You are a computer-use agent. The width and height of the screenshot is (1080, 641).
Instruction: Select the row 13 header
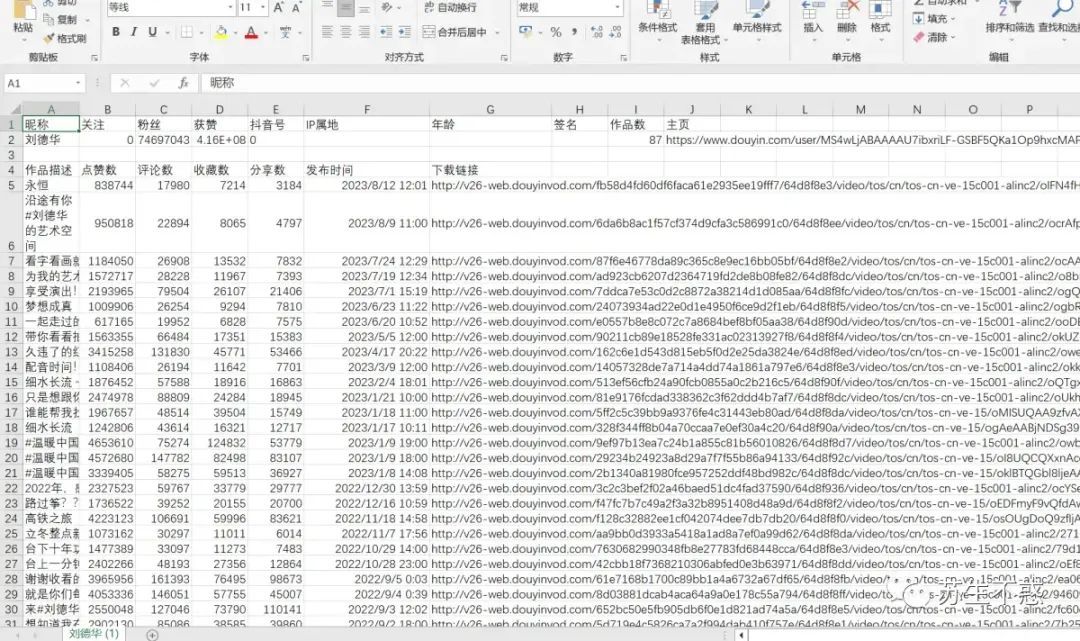pyautogui.click(x=11, y=352)
